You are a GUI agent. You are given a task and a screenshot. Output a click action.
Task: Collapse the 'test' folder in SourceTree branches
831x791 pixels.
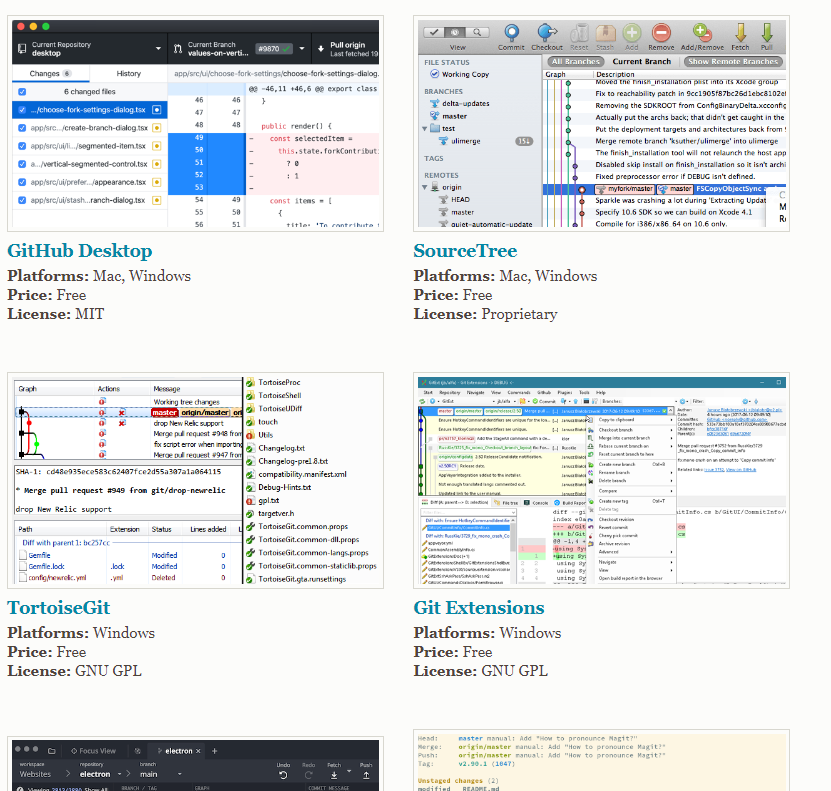point(425,128)
